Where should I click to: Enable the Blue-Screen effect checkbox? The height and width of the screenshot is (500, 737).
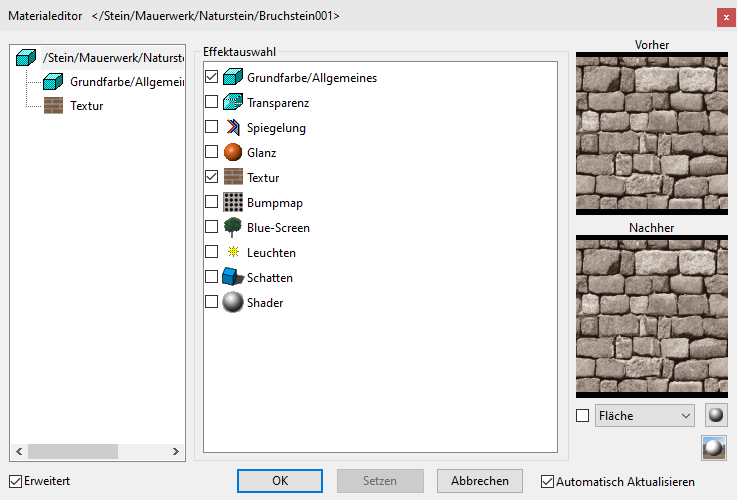click(212, 227)
